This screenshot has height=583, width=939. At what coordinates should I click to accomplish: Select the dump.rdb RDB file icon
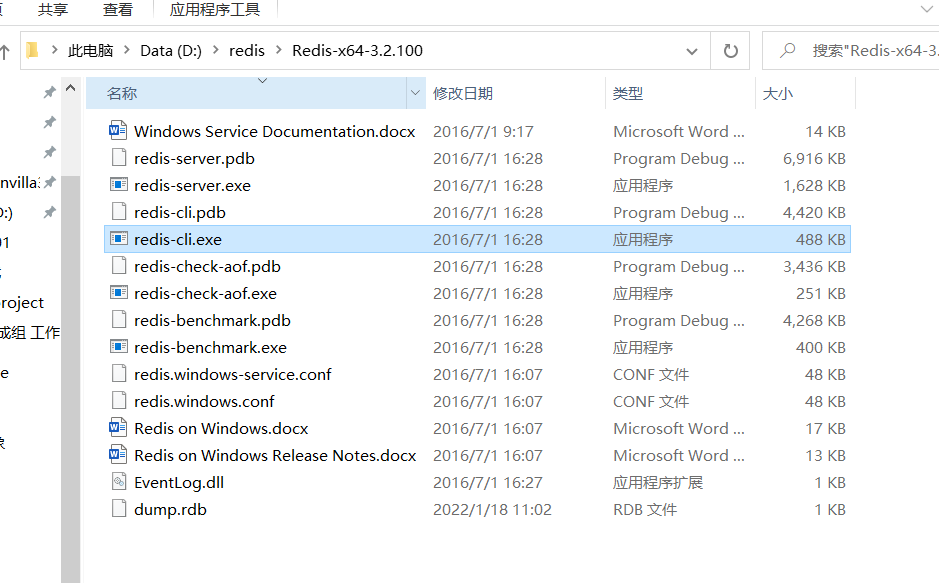(119, 509)
